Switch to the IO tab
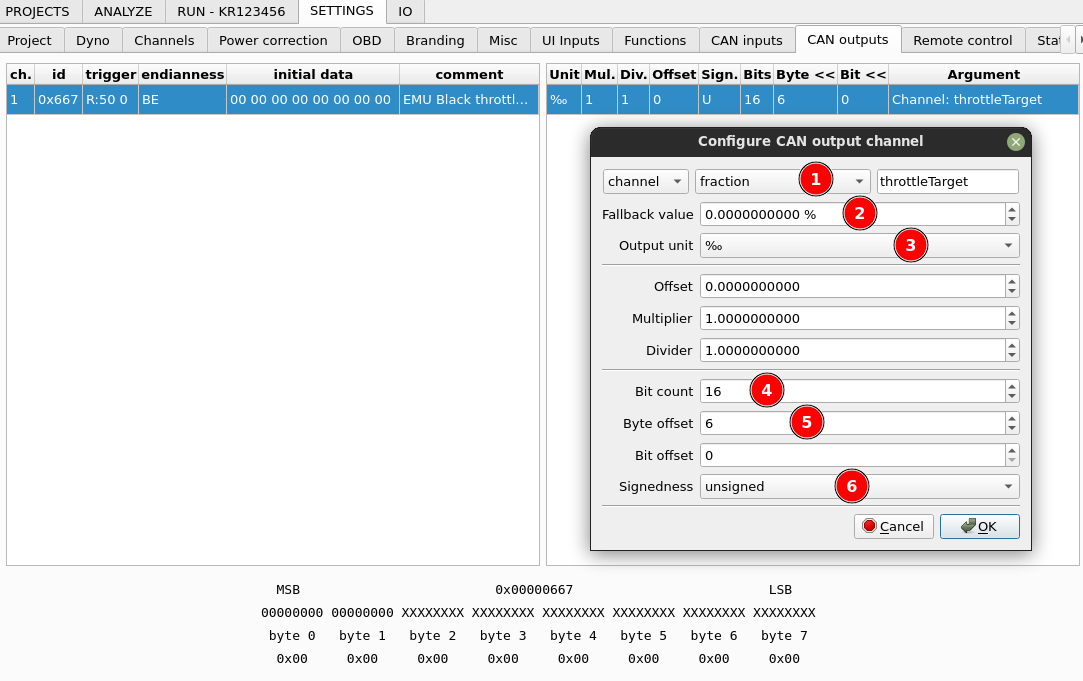 click(404, 12)
